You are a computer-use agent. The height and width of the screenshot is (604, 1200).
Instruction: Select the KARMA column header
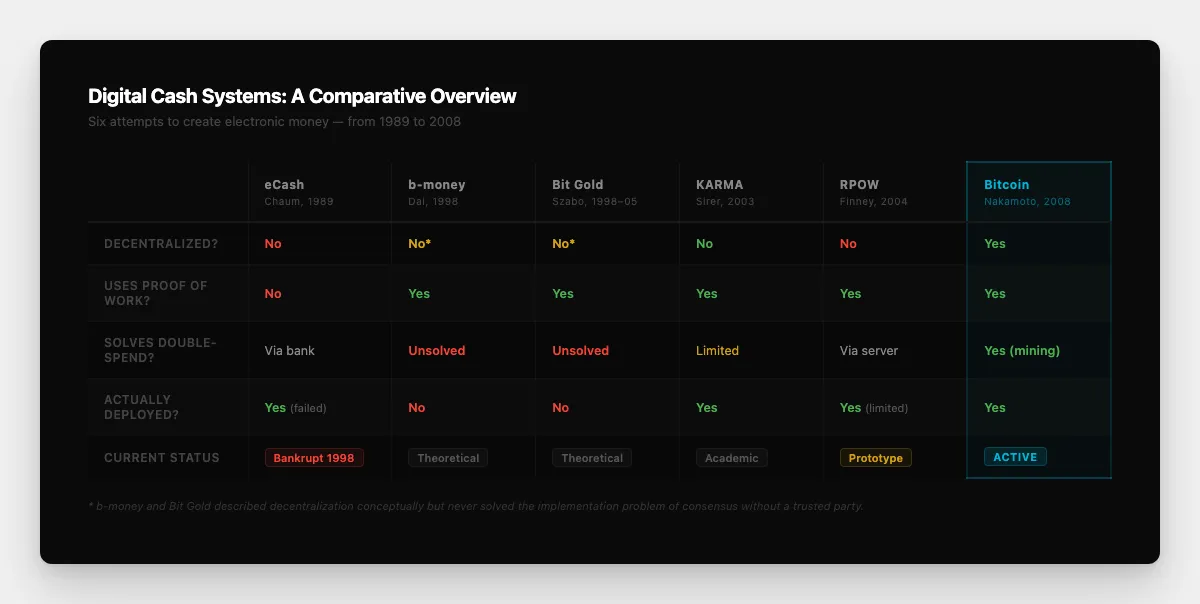pyautogui.click(x=752, y=192)
